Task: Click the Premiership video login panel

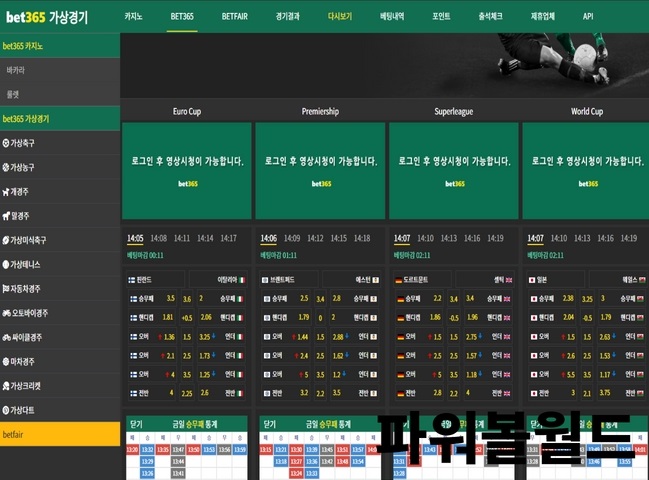Action: [320, 170]
